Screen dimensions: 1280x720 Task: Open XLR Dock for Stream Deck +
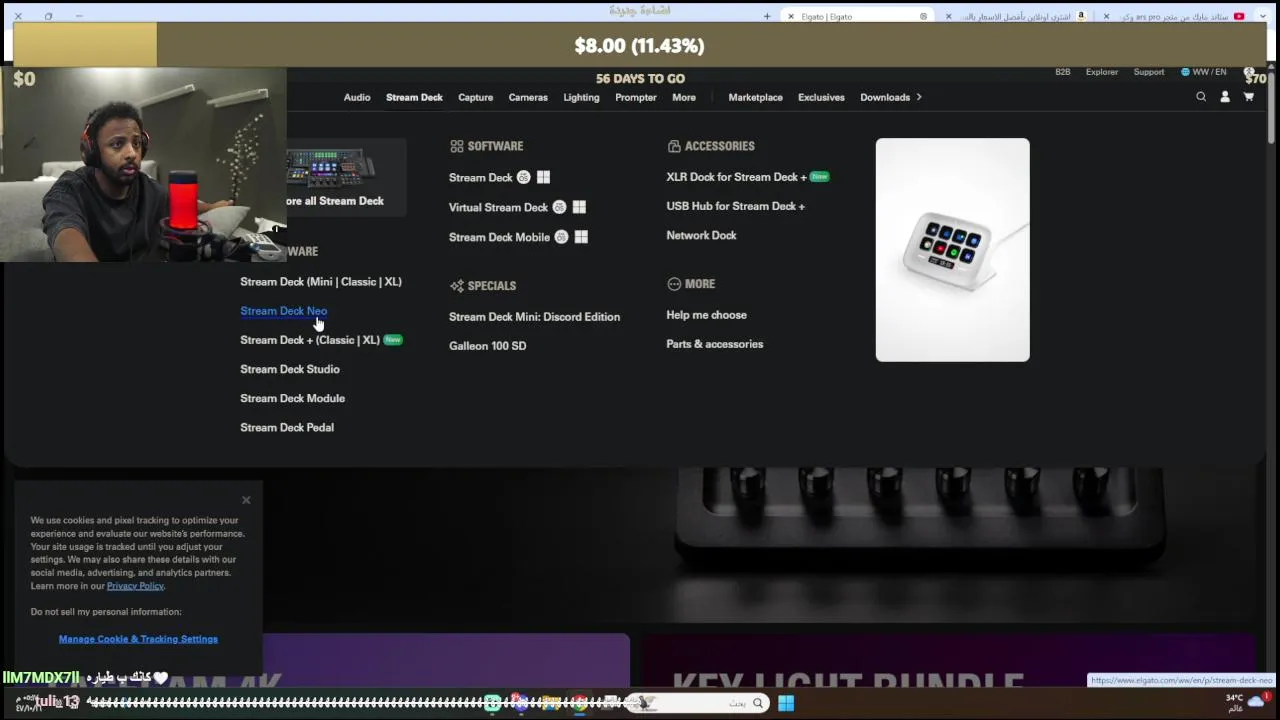pyautogui.click(x=736, y=177)
